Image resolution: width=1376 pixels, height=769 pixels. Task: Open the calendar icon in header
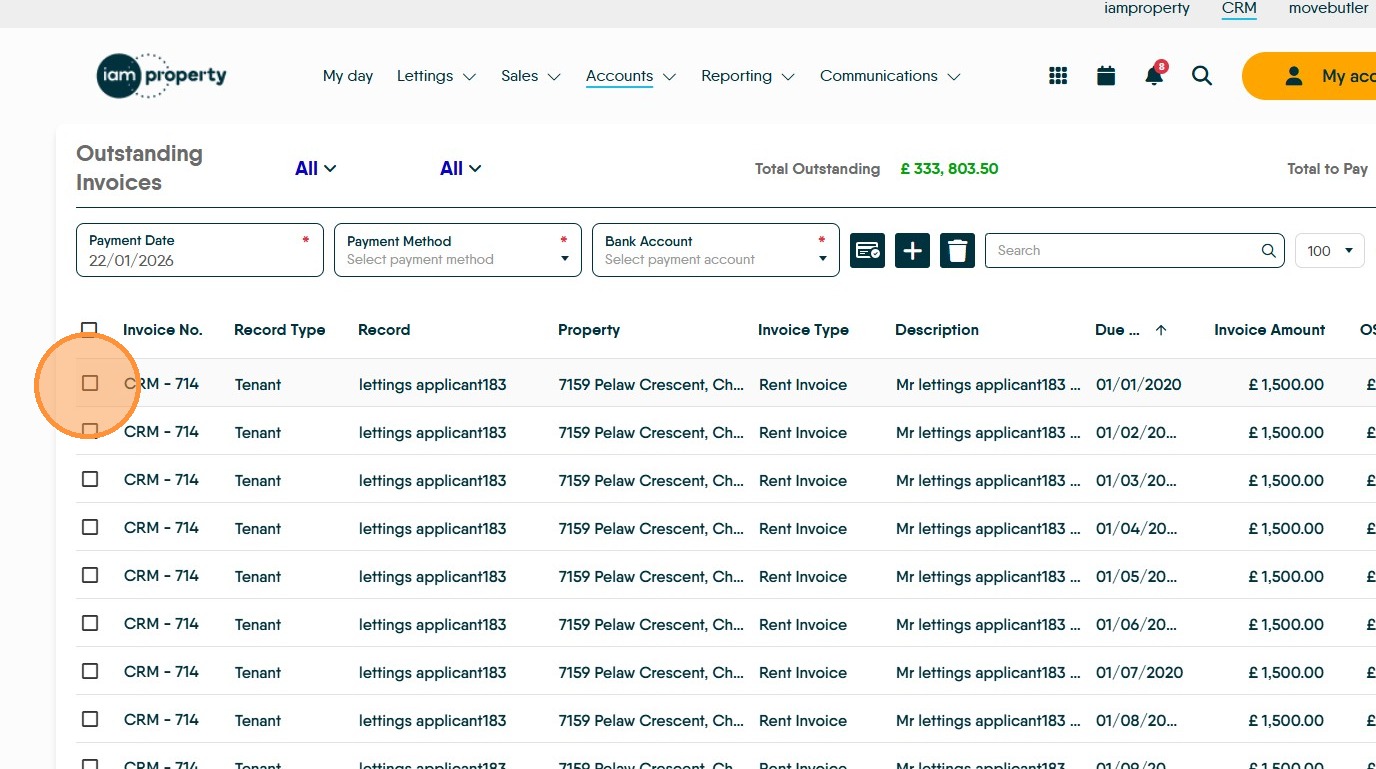(x=1106, y=76)
